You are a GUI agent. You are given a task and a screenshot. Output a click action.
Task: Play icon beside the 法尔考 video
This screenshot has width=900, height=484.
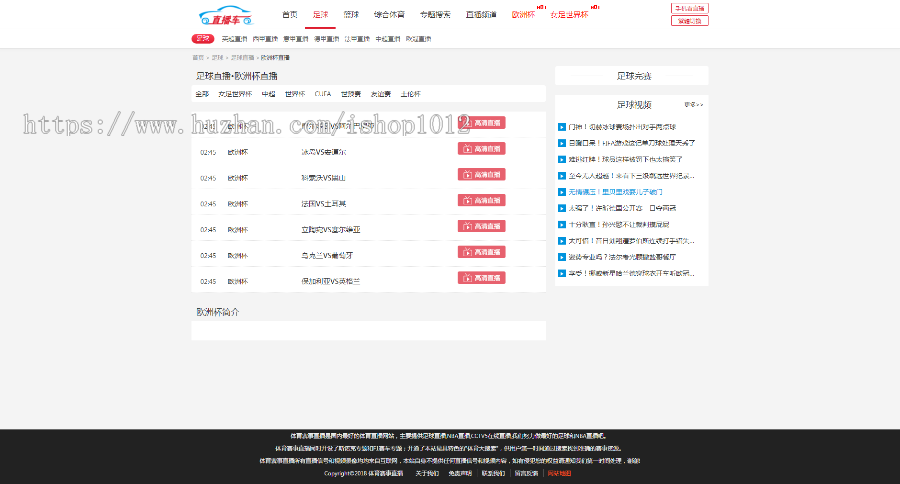pos(562,257)
